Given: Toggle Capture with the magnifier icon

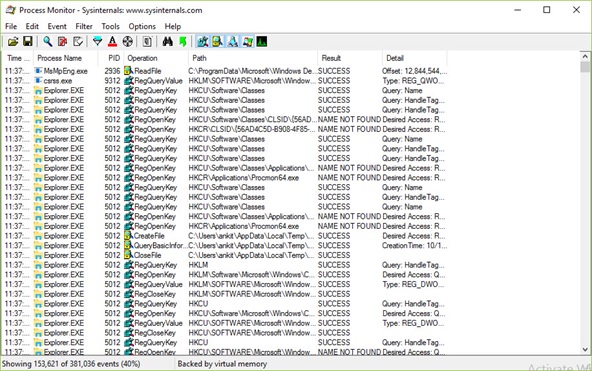Looking at the screenshot, I should tap(48, 42).
